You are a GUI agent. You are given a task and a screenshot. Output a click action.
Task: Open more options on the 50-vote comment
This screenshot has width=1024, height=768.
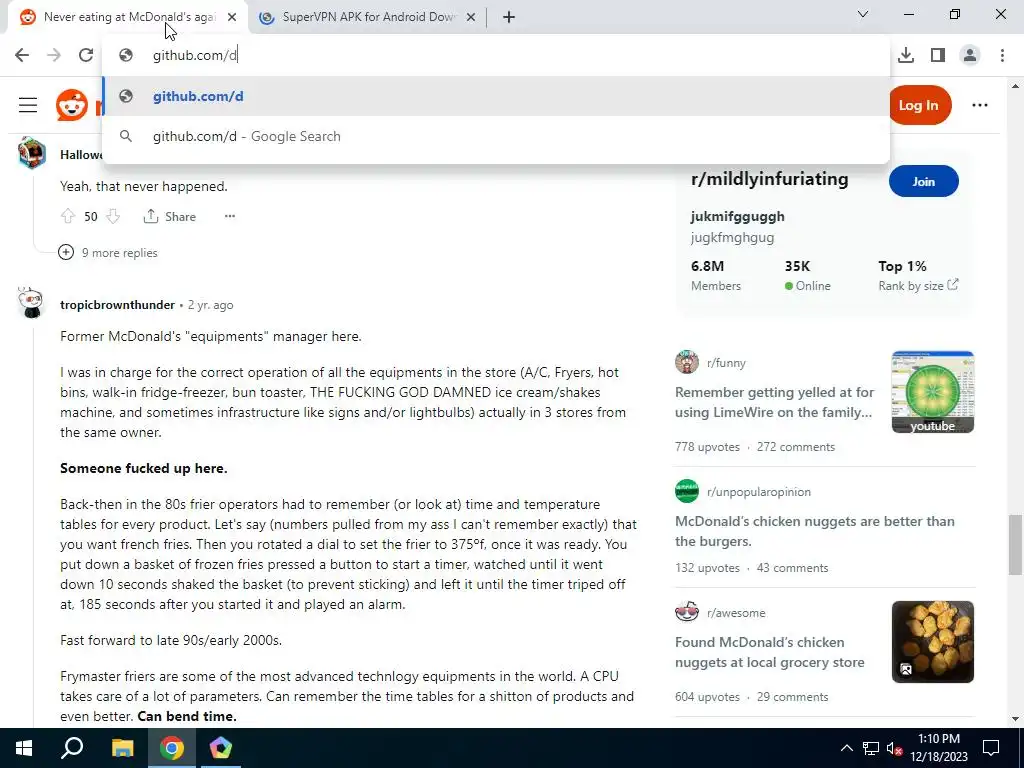pyautogui.click(x=230, y=216)
